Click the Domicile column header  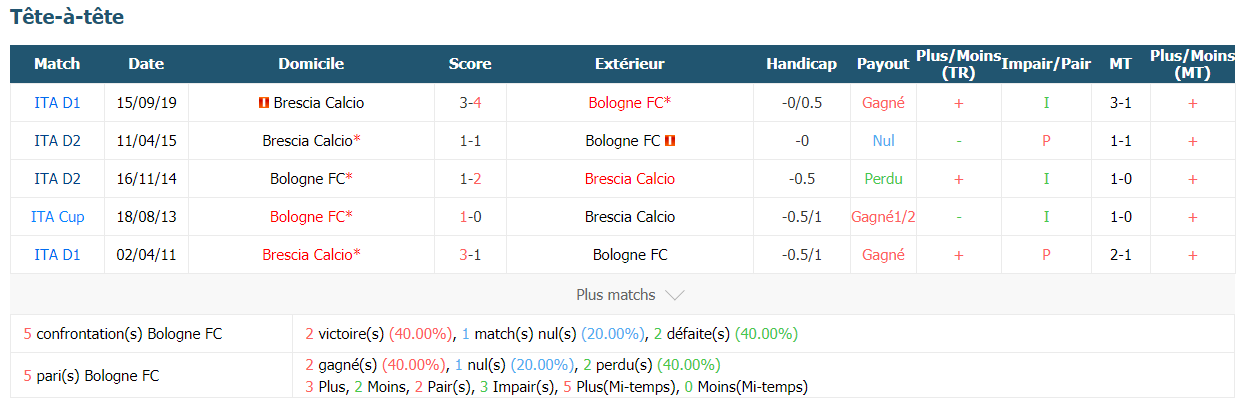pyautogui.click(x=311, y=64)
